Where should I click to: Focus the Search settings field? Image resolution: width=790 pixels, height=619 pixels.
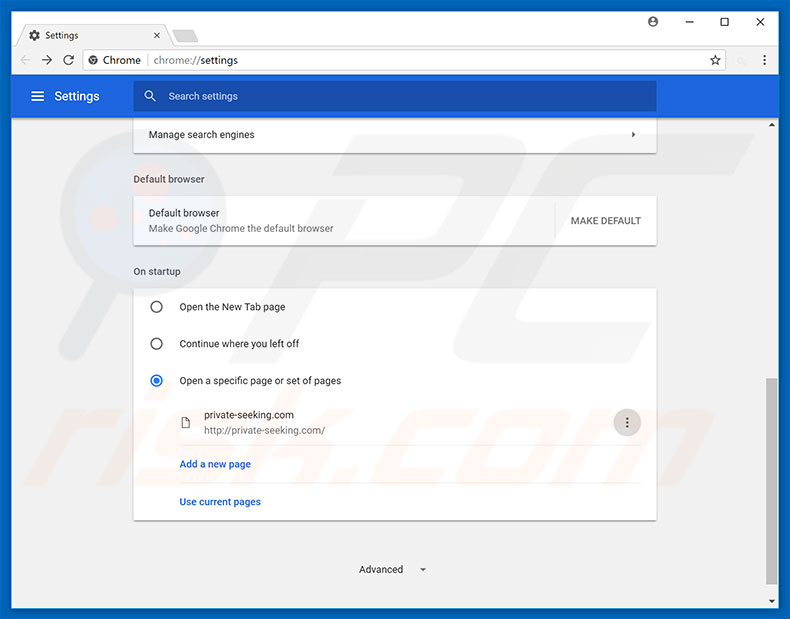coord(394,96)
